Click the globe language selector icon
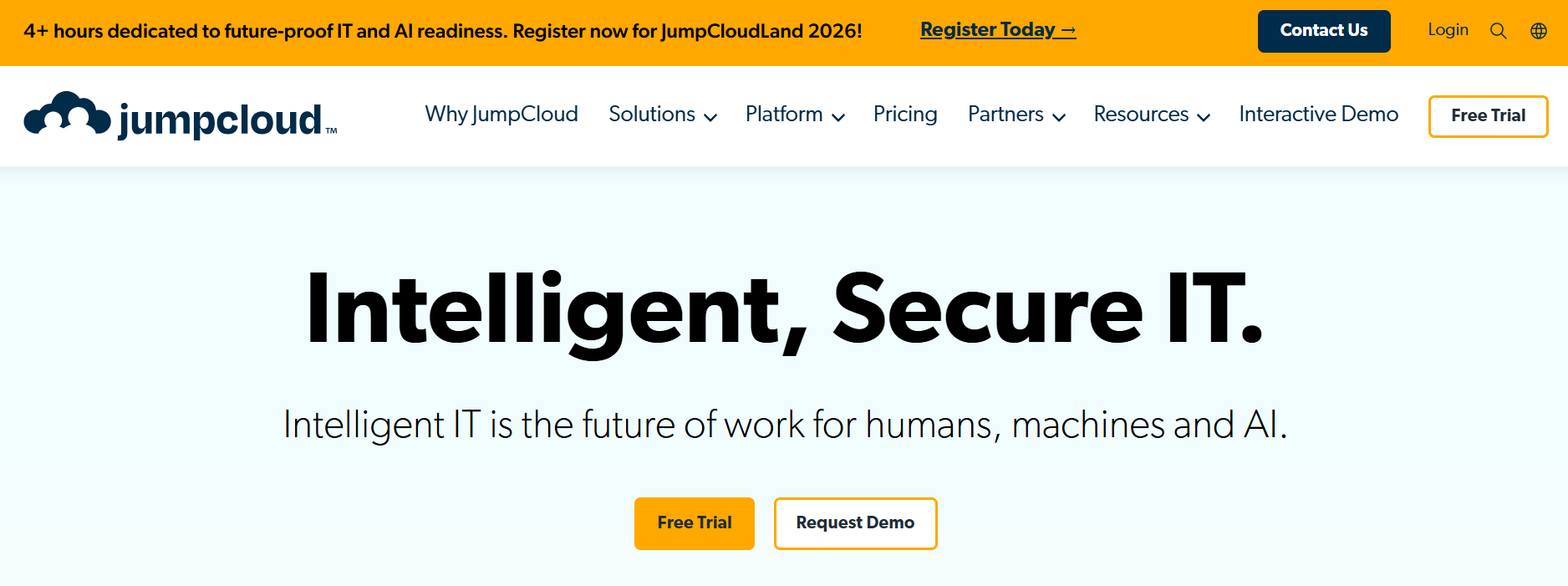The image size is (1568, 586). (x=1539, y=30)
